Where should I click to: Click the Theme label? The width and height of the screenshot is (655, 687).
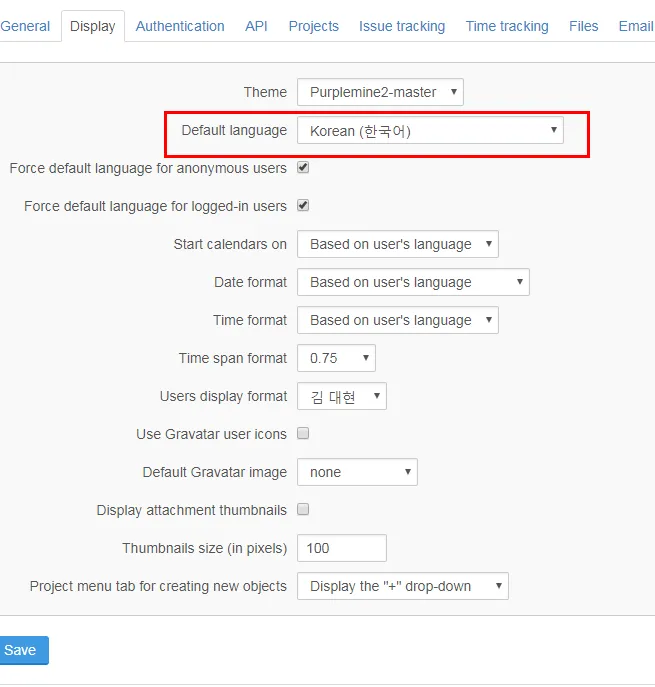265,92
